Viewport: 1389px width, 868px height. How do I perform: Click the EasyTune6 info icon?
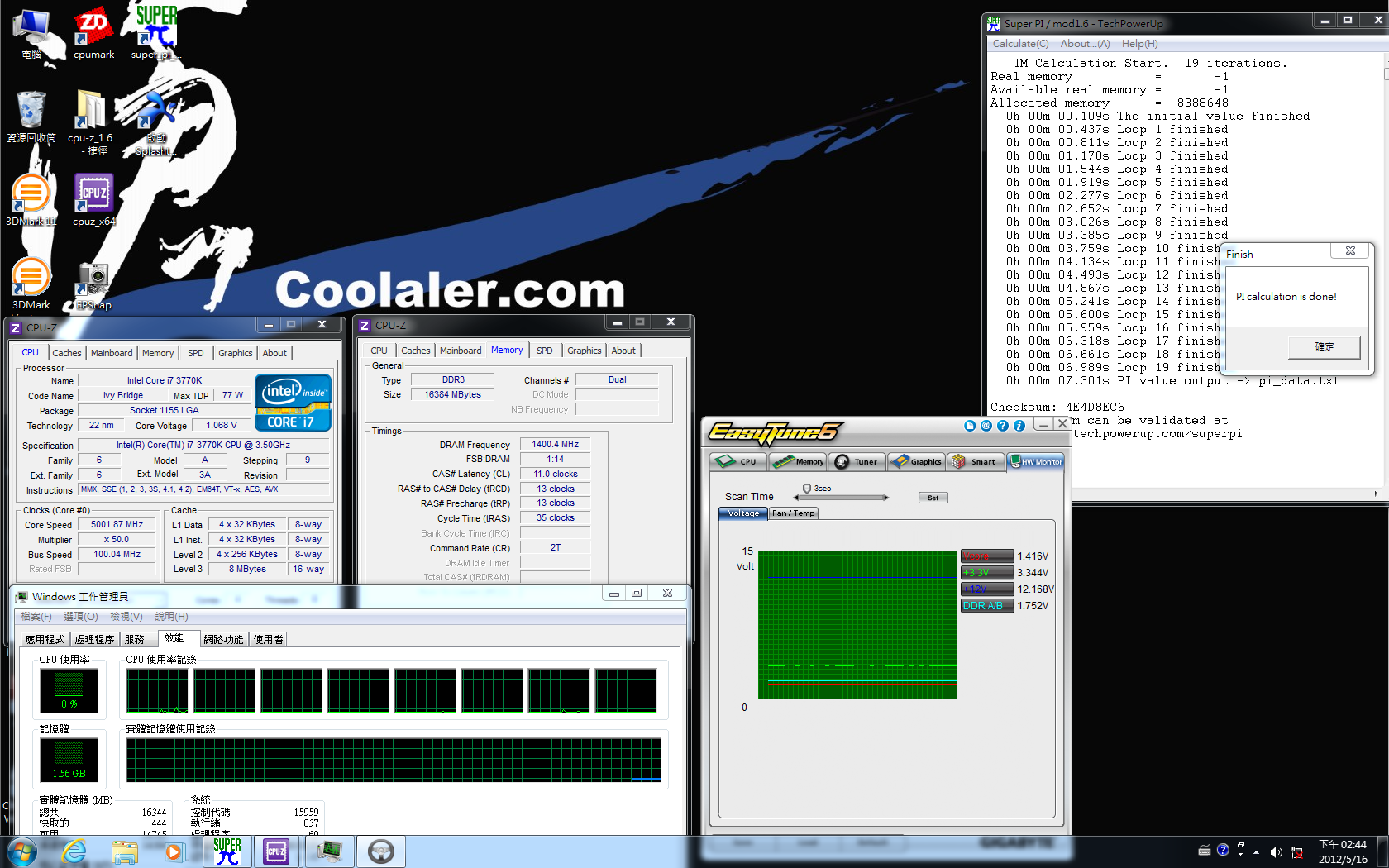pos(1019,426)
